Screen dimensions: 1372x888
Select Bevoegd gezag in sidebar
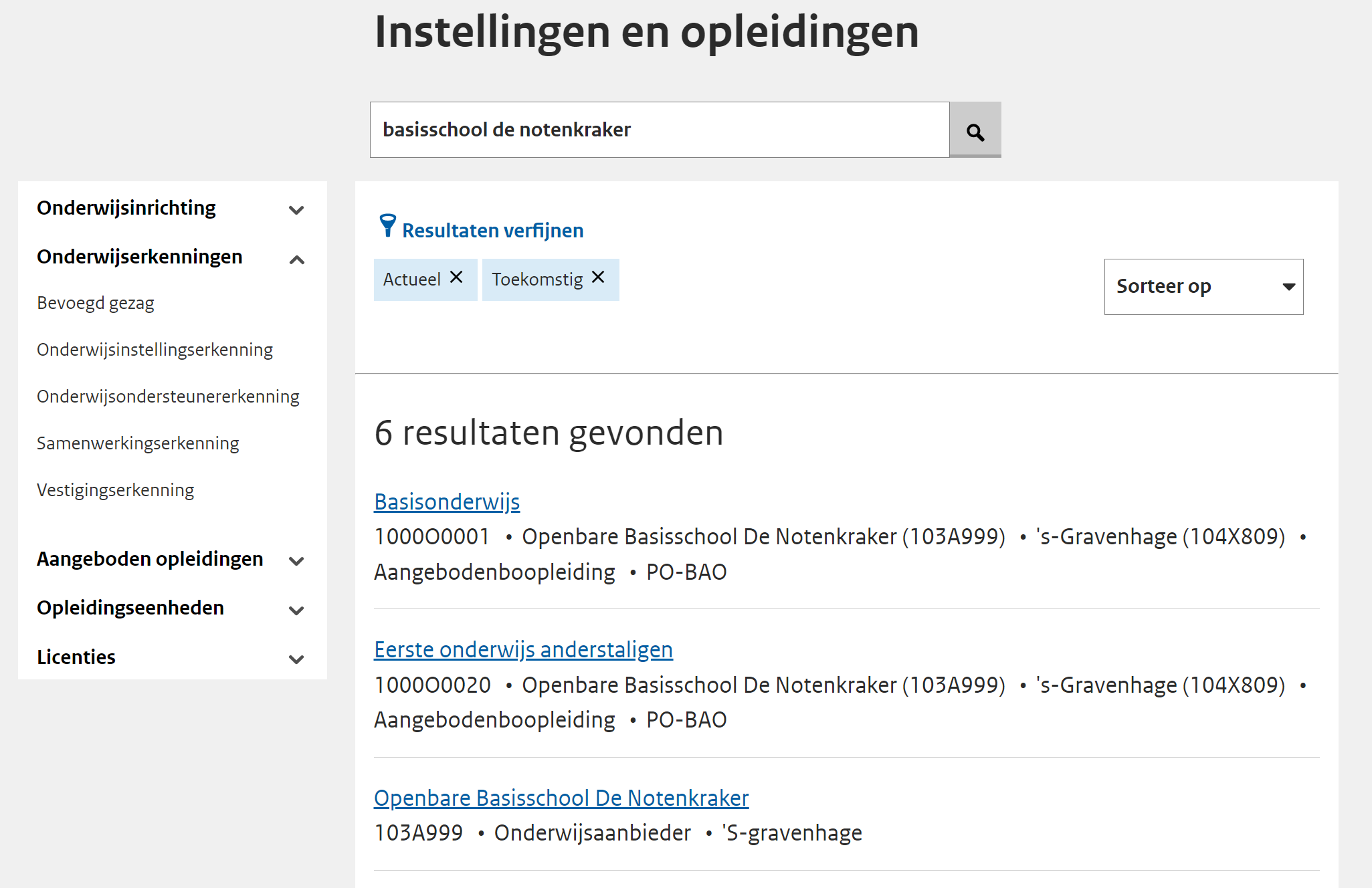tap(96, 304)
